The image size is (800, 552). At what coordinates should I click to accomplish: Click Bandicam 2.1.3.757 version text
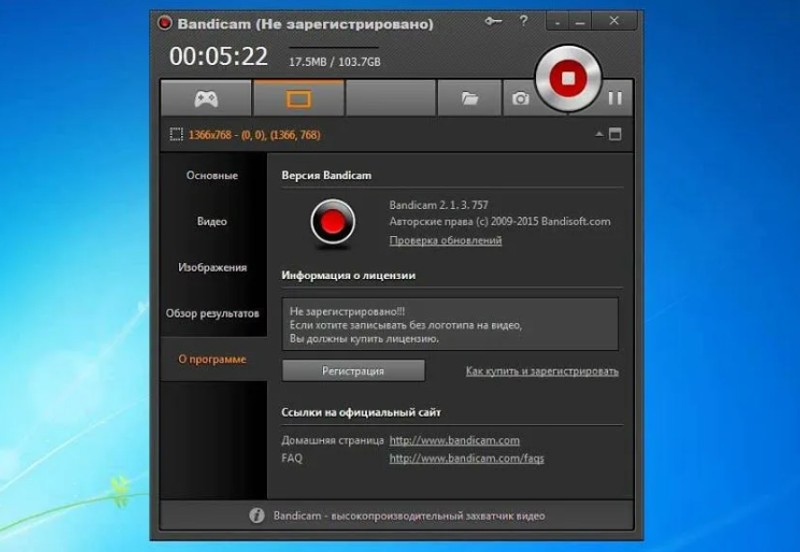tap(439, 205)
